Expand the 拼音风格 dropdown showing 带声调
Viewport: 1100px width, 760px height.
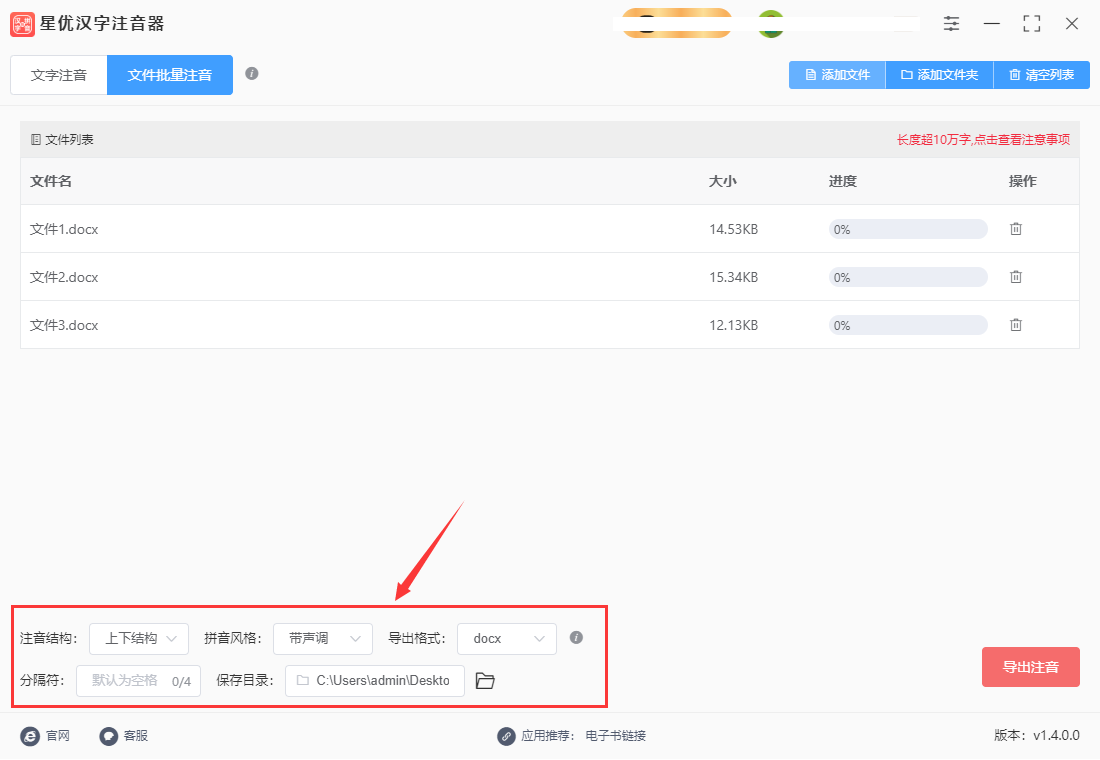(323, 639)
